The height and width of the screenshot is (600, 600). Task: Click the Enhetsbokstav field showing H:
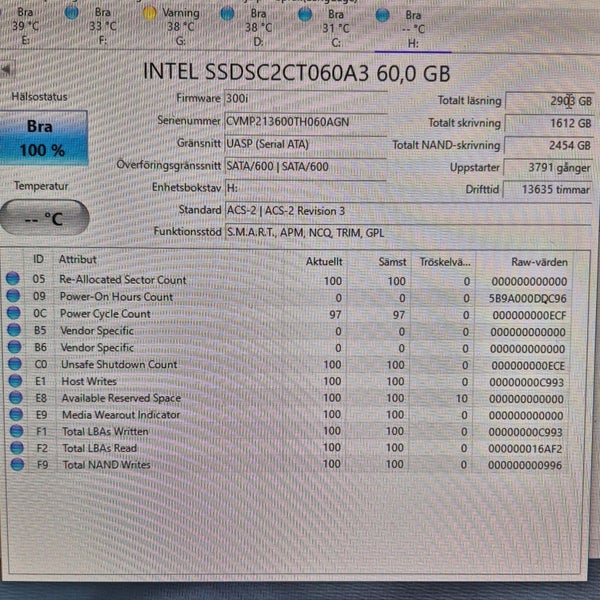[x=305, y=188]
